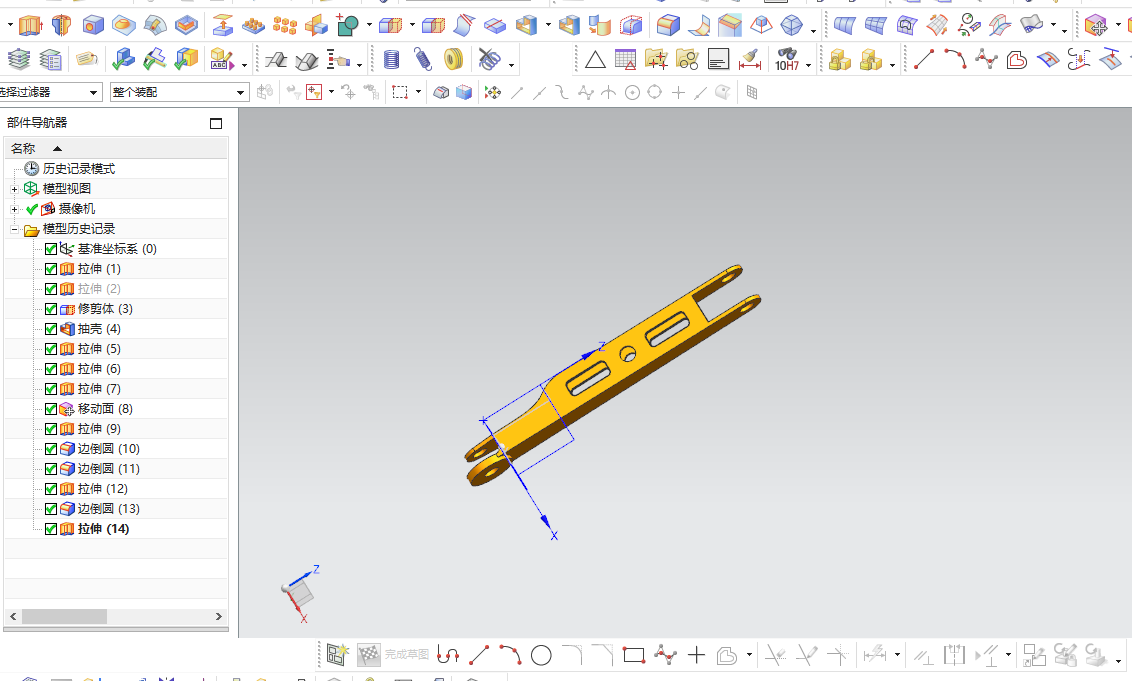The image size is (1132, 681).
Task: Collapse the 模型历史记录 folder
Action: click(14, 230)
